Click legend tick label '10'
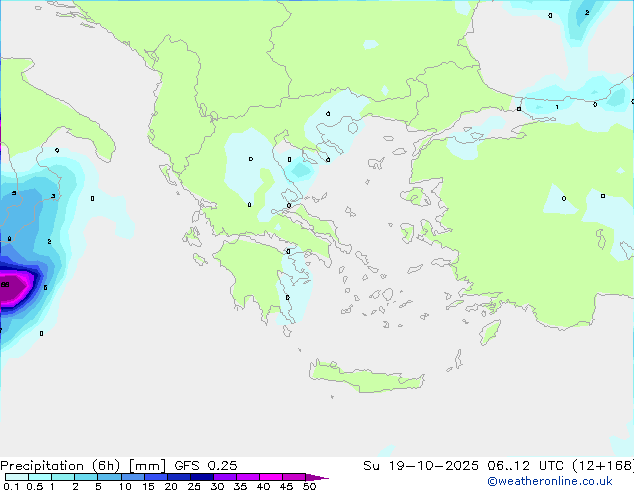Viewport: 634px width, 490px height. tap(125, 486)
